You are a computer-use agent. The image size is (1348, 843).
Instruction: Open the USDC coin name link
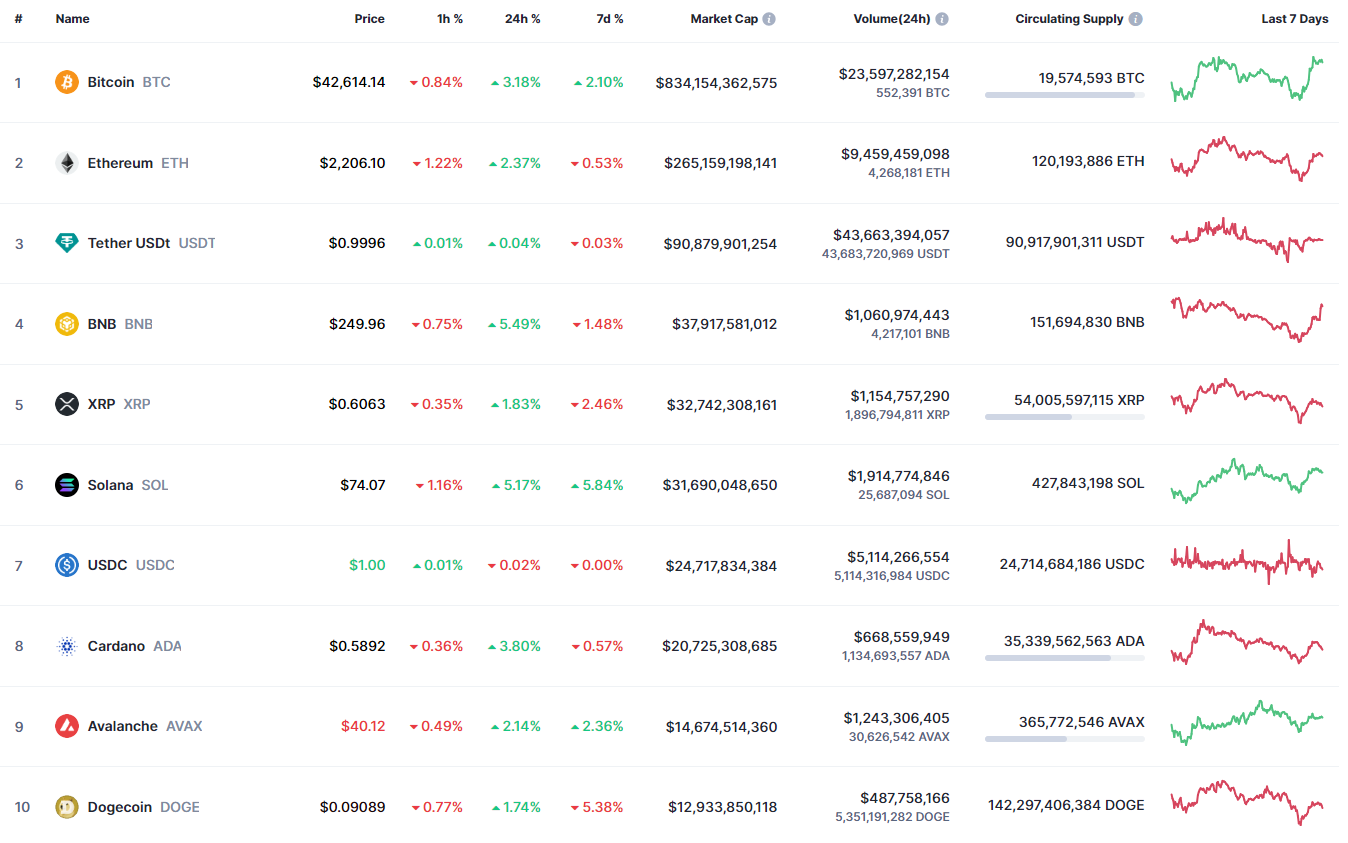pos(107,565)
